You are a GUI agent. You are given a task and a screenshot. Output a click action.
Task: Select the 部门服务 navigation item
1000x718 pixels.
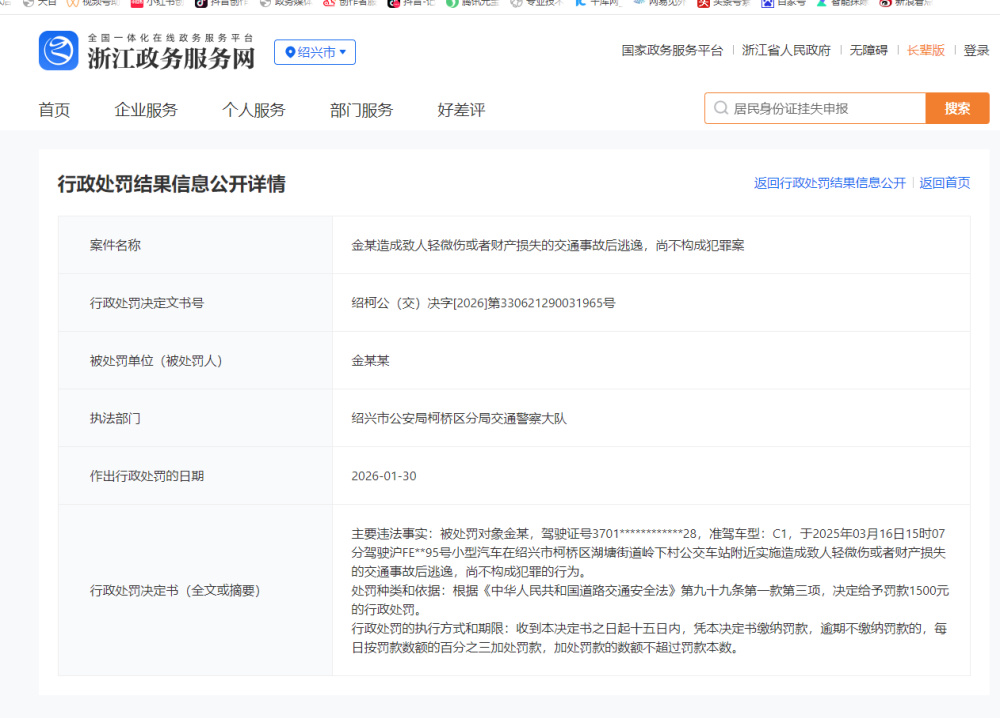coord(361,110)
